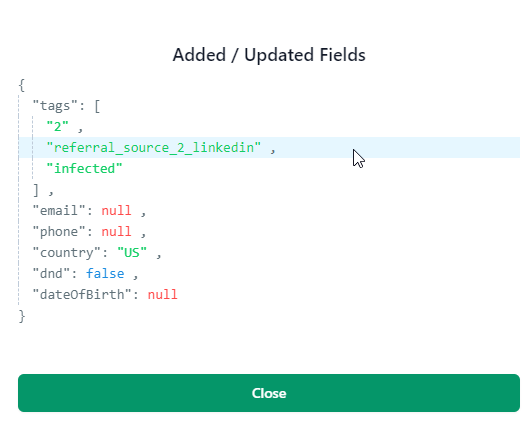
Task: Click the "tags" key line
Action: click(x=66, y=106)
